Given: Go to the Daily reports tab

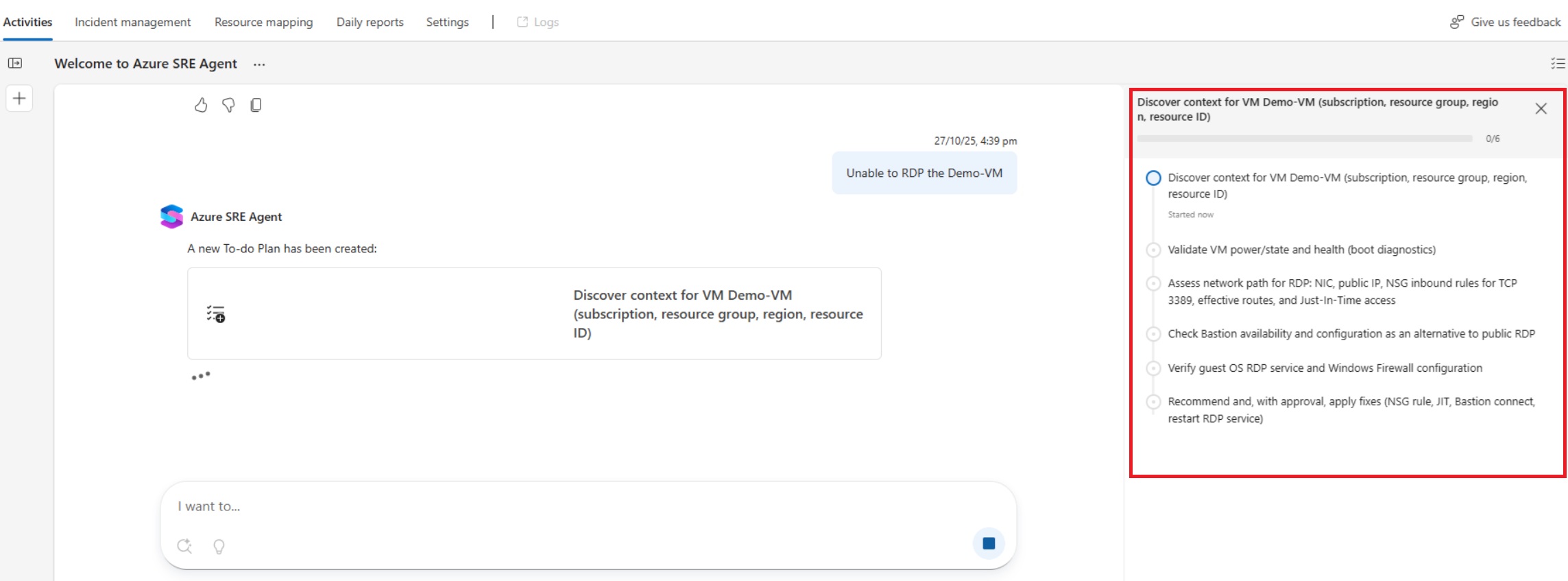Looking at the screenshot, I should 370,22.
